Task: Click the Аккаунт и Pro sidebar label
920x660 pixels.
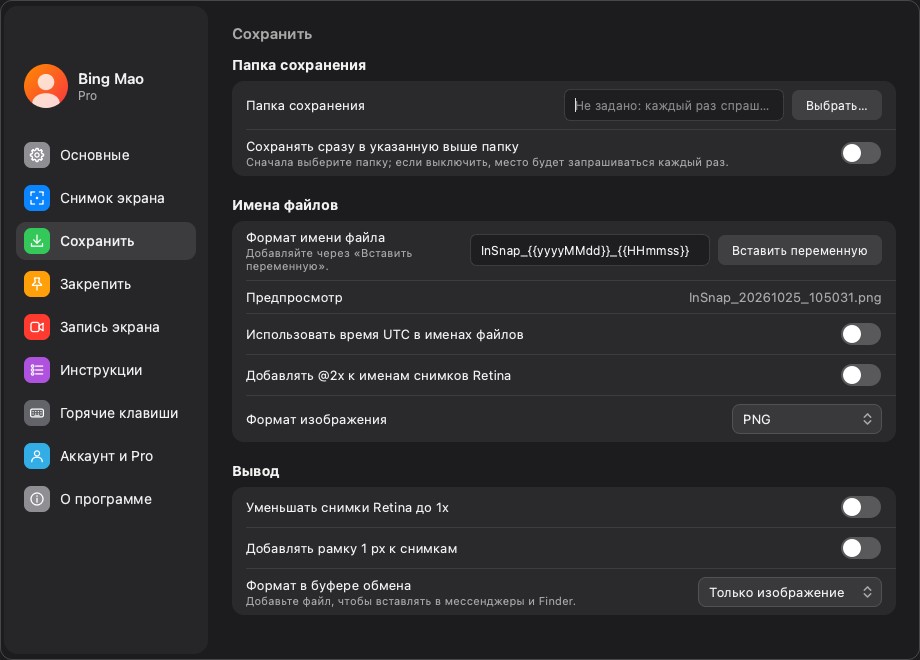Action: [x=106, y=456]
